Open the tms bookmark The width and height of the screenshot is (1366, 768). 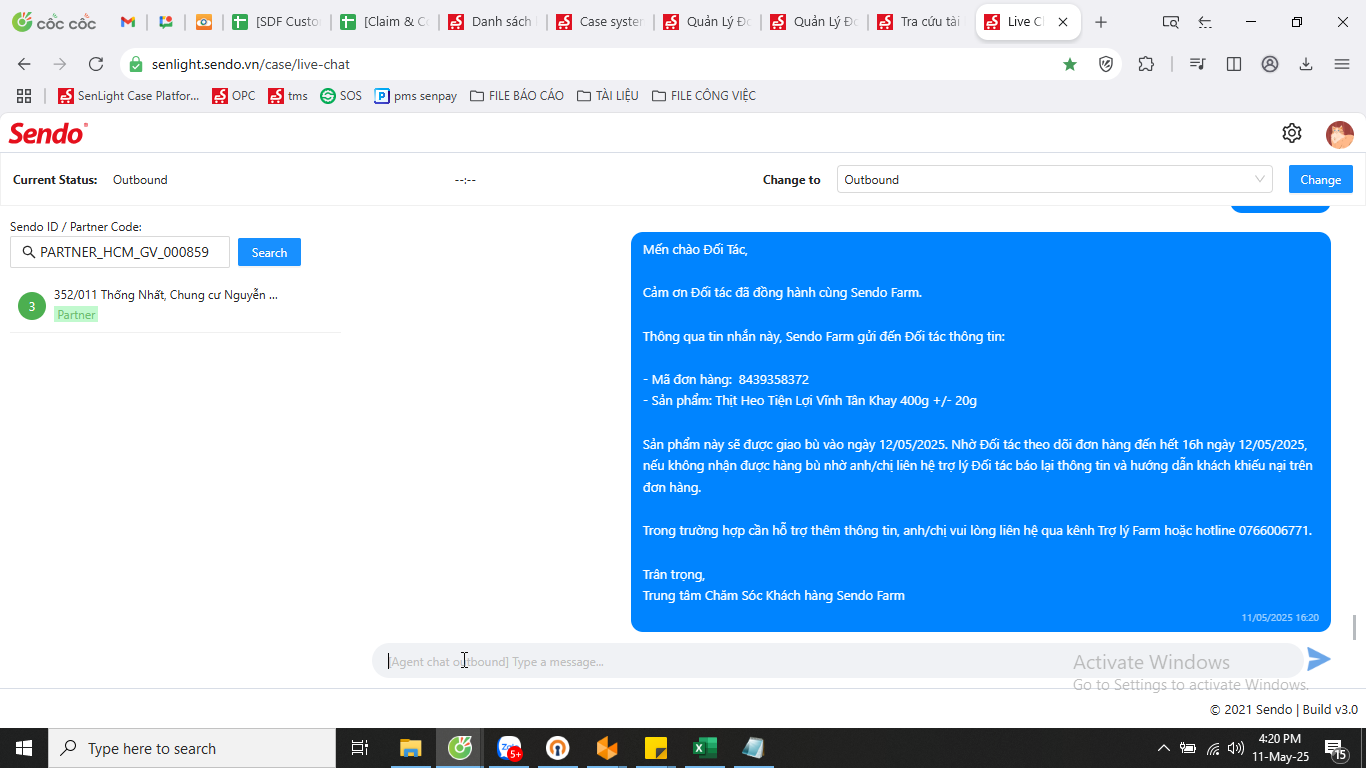[288, 96]
